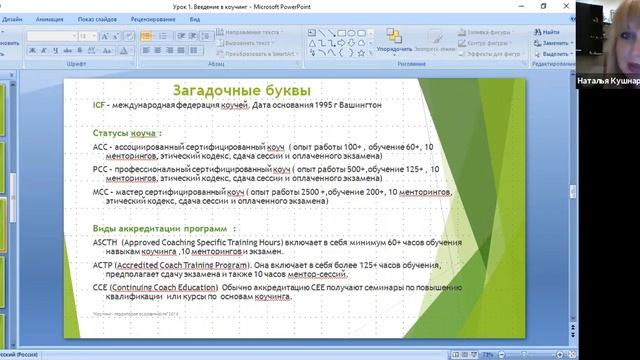Toggle italic formatting (К)
Viewport: 640px width, 360px height.
[44, 51]
